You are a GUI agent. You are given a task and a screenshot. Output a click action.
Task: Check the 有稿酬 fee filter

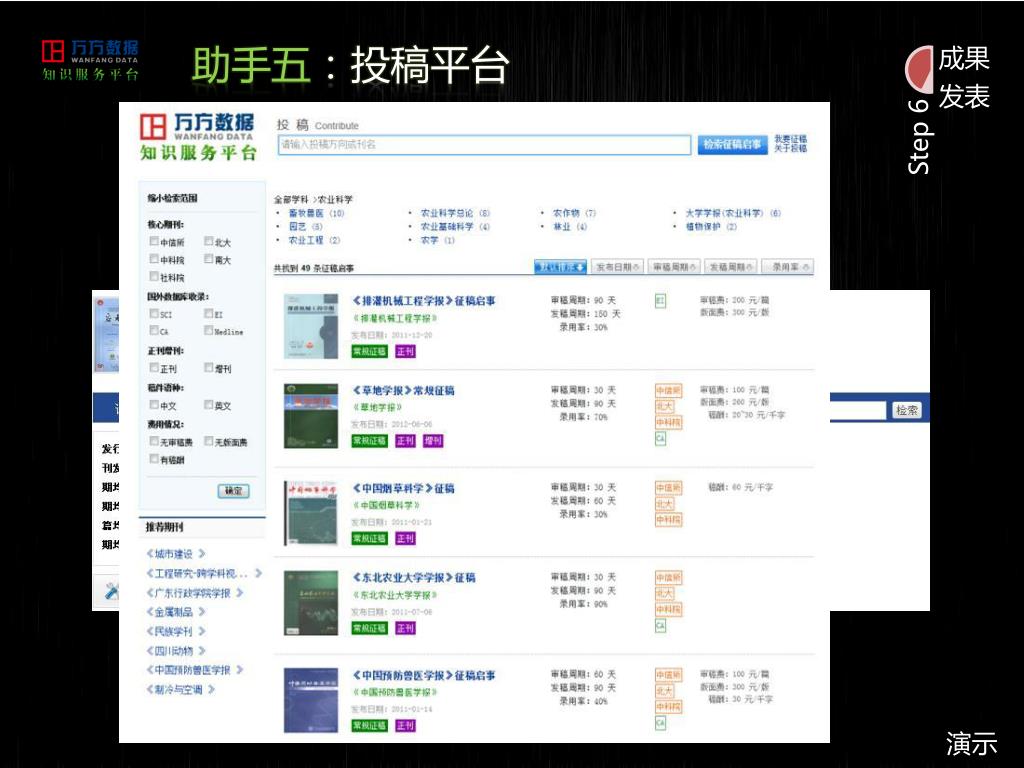click(154, 459)
